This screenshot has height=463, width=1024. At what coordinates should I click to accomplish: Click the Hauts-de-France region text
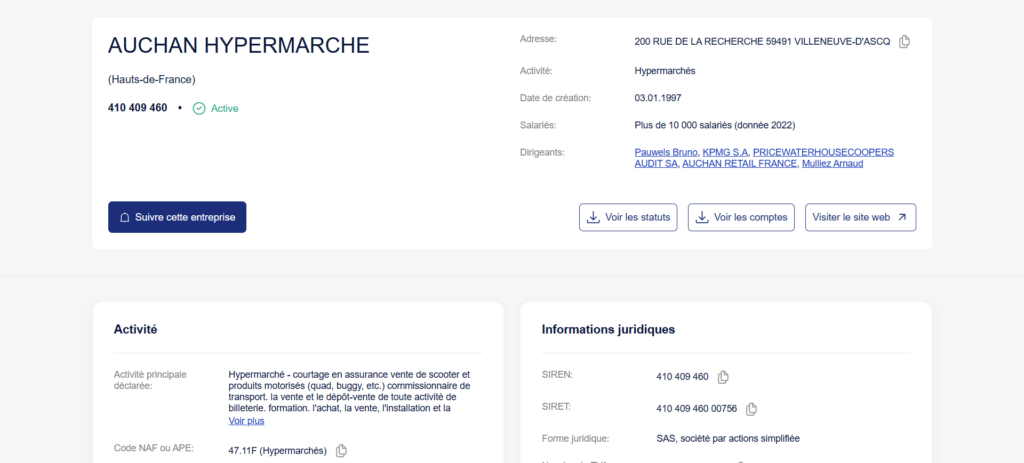point(152,80)
